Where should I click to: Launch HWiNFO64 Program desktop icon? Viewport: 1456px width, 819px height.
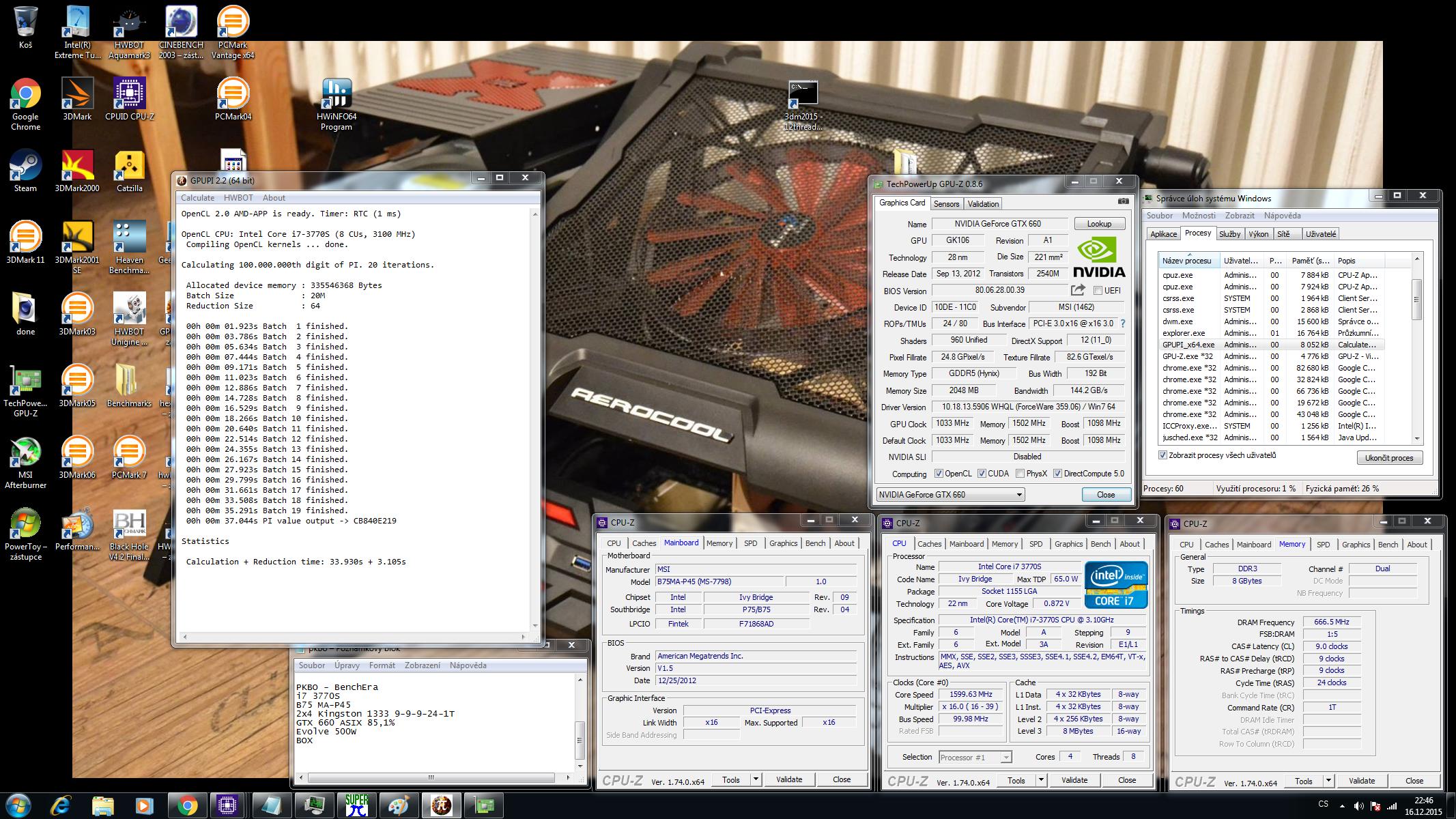click(x=337, y=104)
